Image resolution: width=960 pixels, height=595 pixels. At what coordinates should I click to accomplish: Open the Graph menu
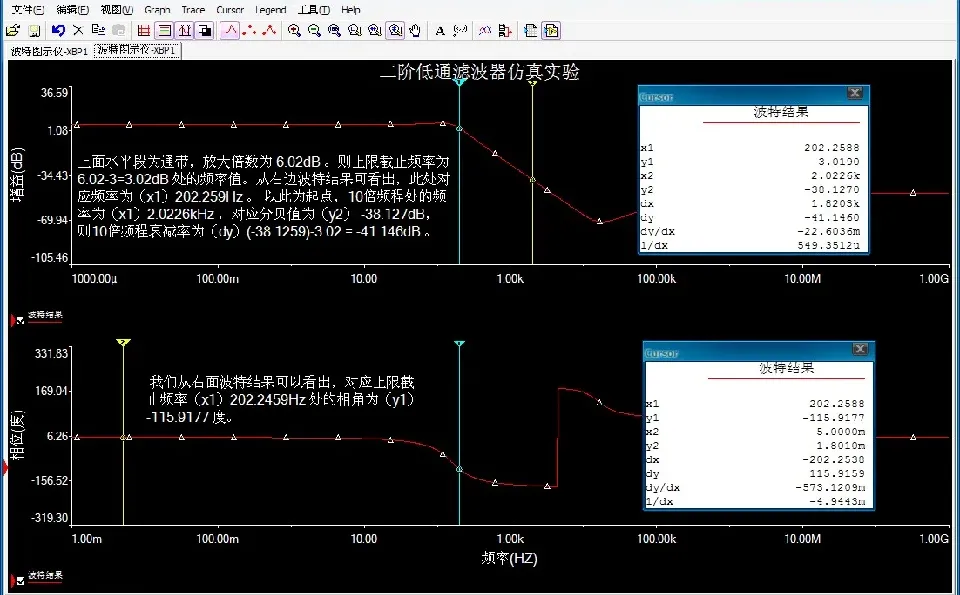[x=157, y=10]
